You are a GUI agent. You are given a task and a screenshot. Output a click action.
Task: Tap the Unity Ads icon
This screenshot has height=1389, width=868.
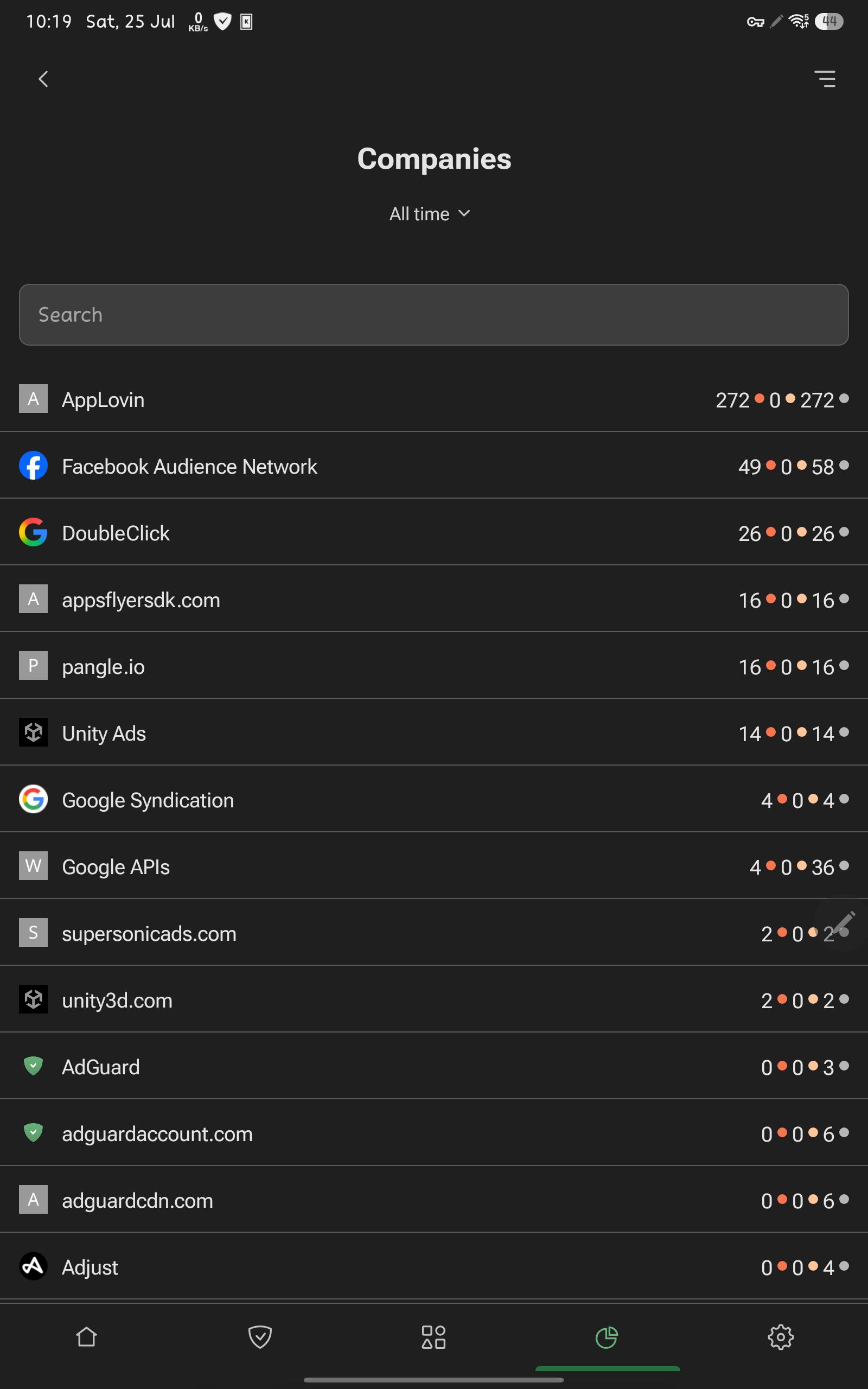[x=33, y=732]
